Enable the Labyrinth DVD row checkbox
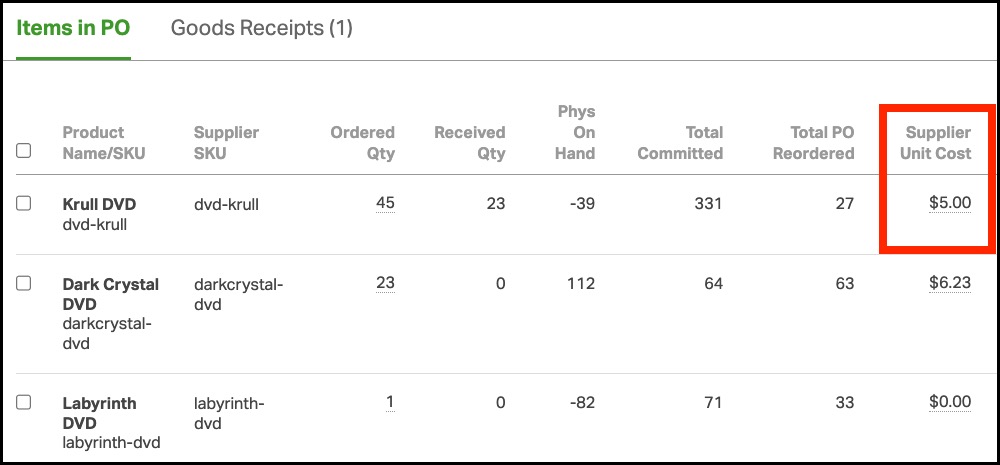This screenshot has height=465, width=1000. click(24, 402)
